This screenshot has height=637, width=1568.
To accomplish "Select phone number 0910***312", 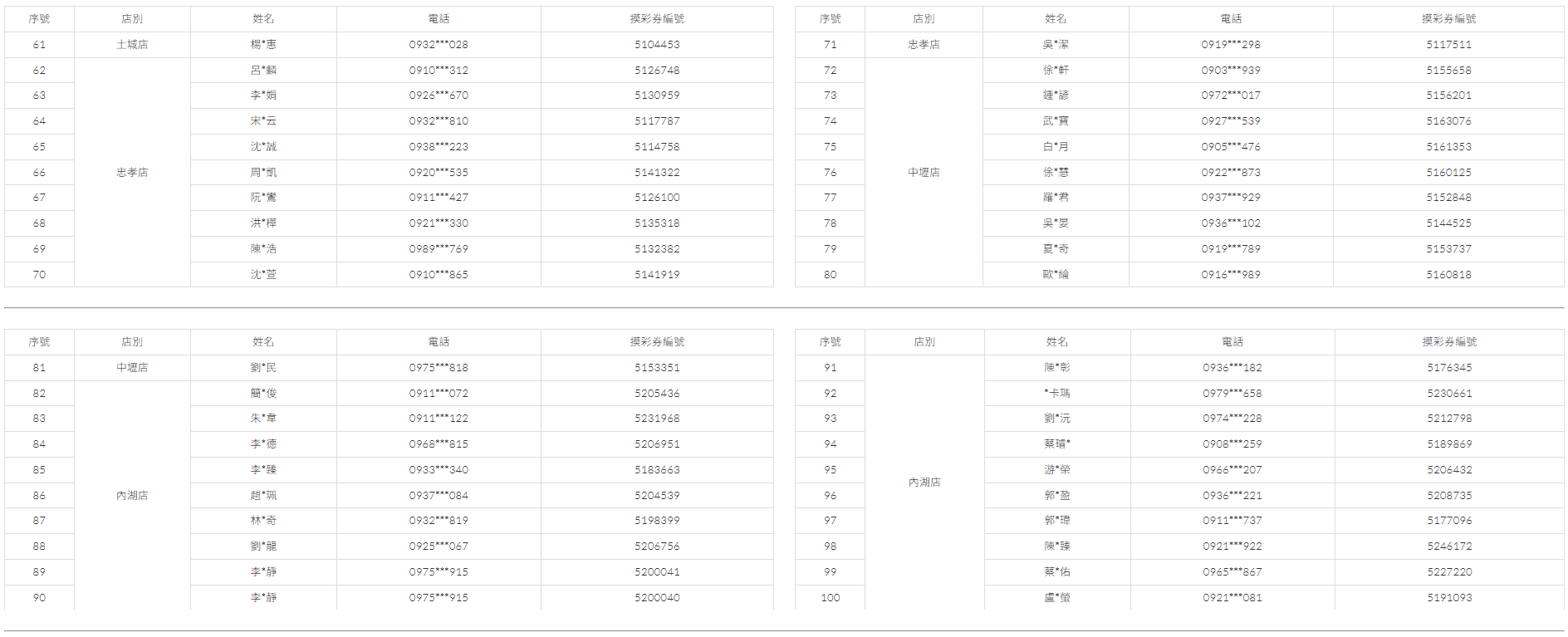I will 439,71.
